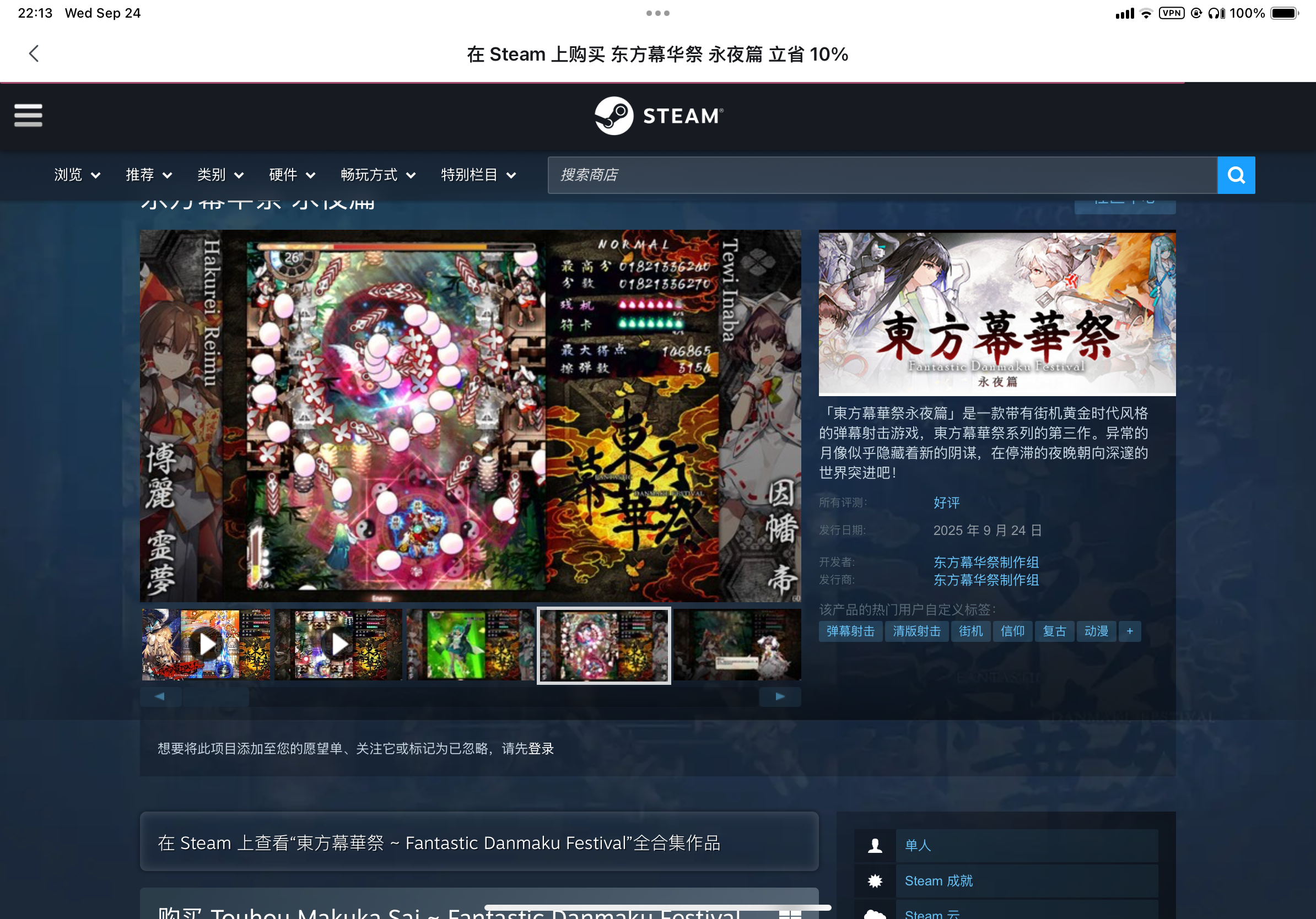This screenshot has height=919, width=1316.
Task: Click the game capsule header image
Action: point(997,313)
